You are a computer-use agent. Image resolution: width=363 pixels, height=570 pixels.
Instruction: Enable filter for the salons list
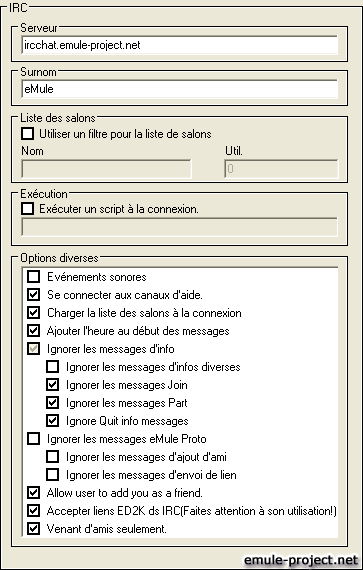28,134
